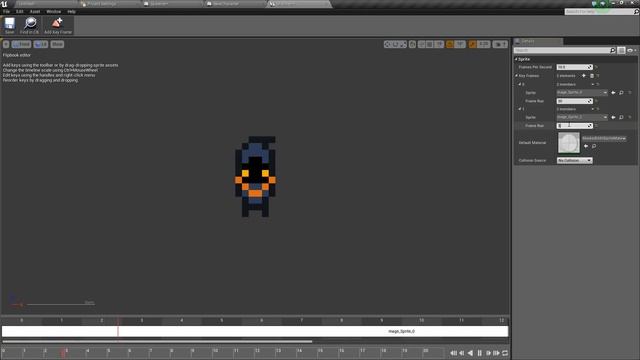Use selected asset arrow for key frame 1 Sprite

pyautogui.click(x=613, y=117)
